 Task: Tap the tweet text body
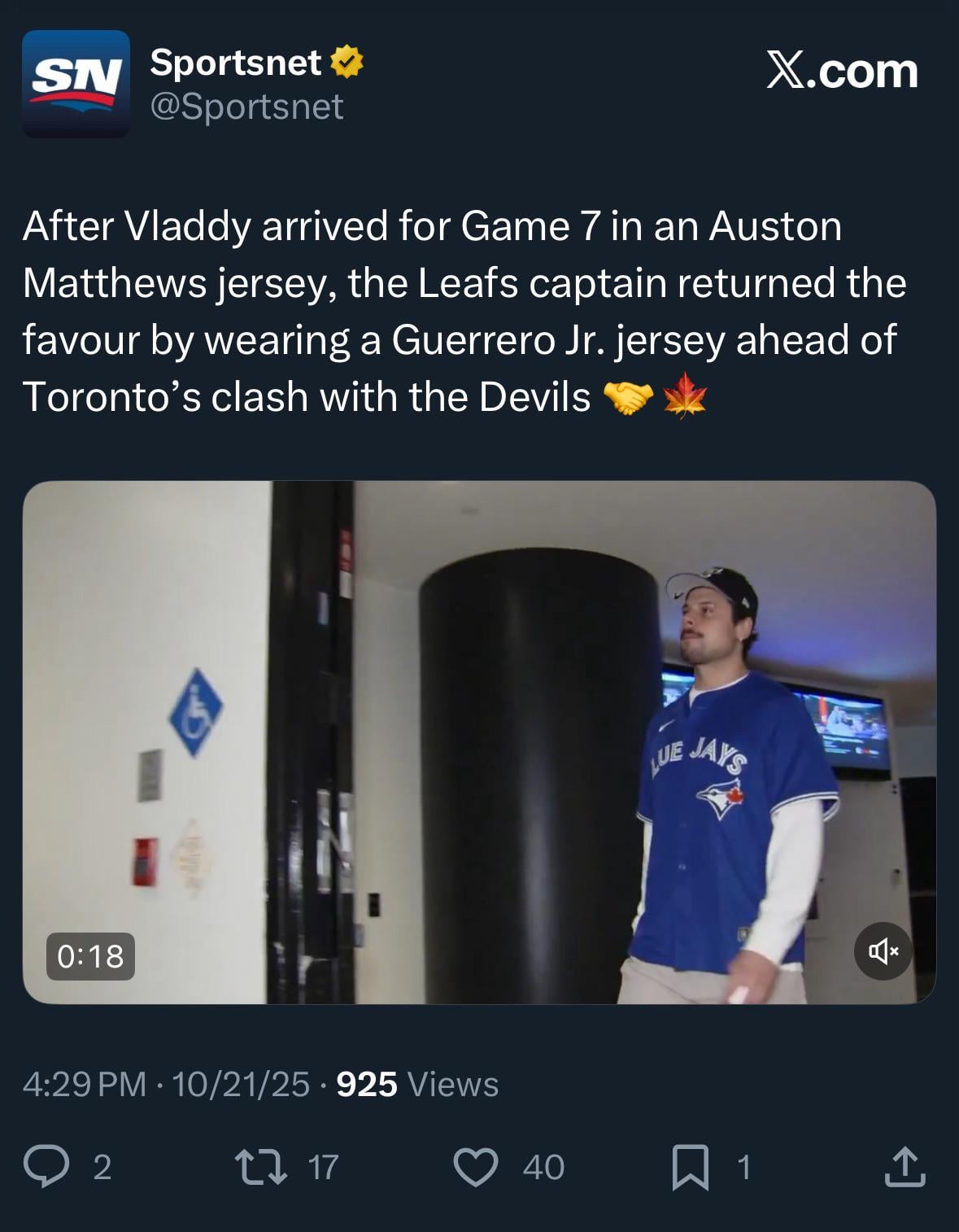464,311
